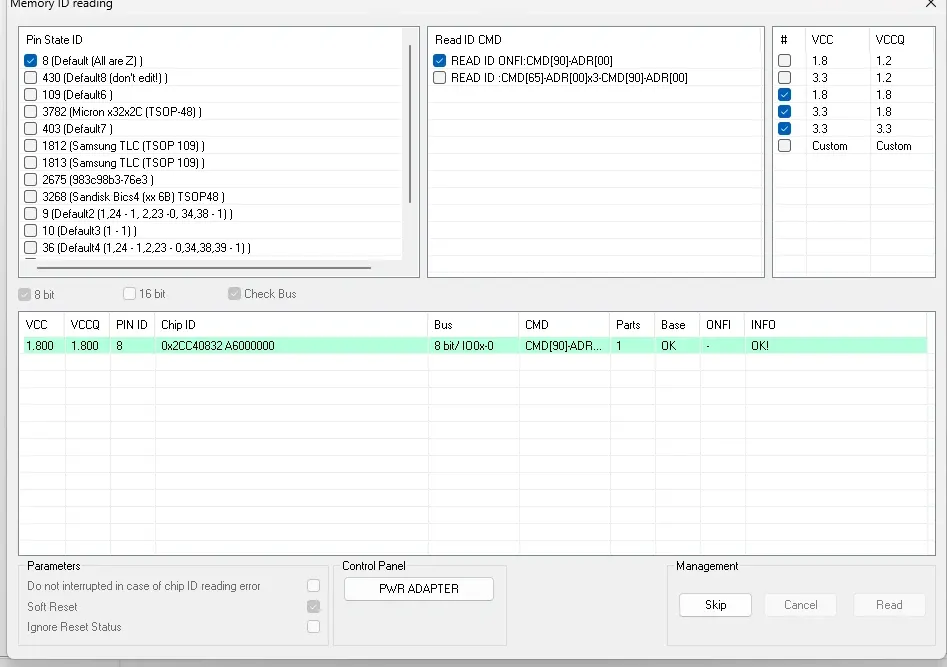Check the 1812 Samsung TLC pin state
Viewport: 947px width, 667px height.
click(x=31, y=146)
